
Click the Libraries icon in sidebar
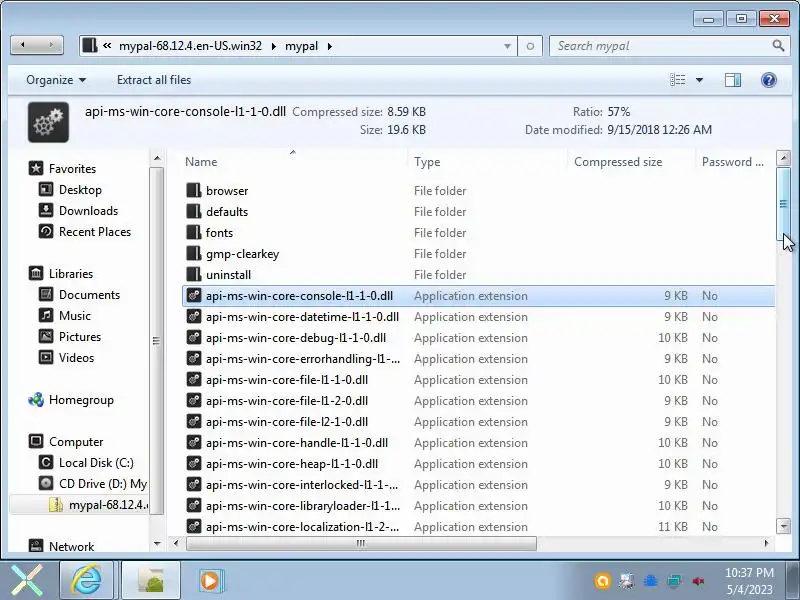click(36, 273)
